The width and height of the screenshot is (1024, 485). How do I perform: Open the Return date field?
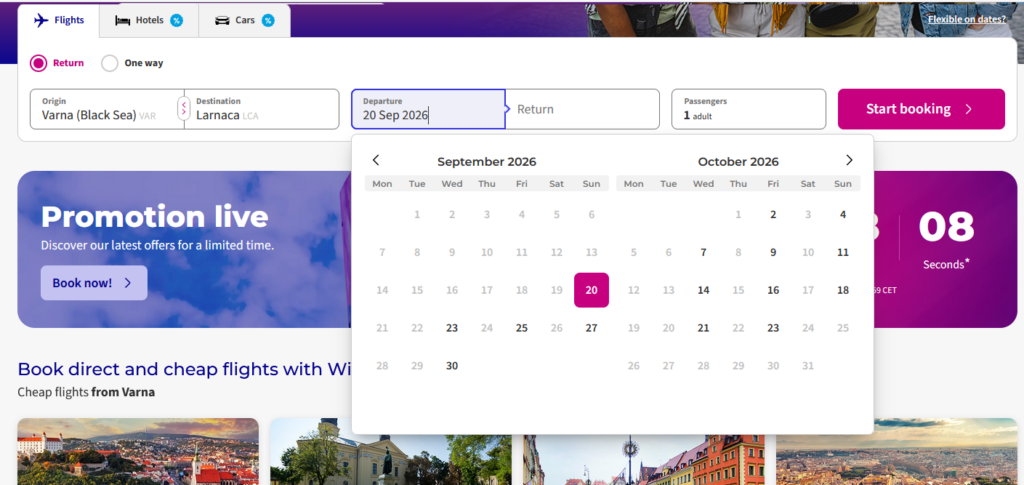click(583, 109)
